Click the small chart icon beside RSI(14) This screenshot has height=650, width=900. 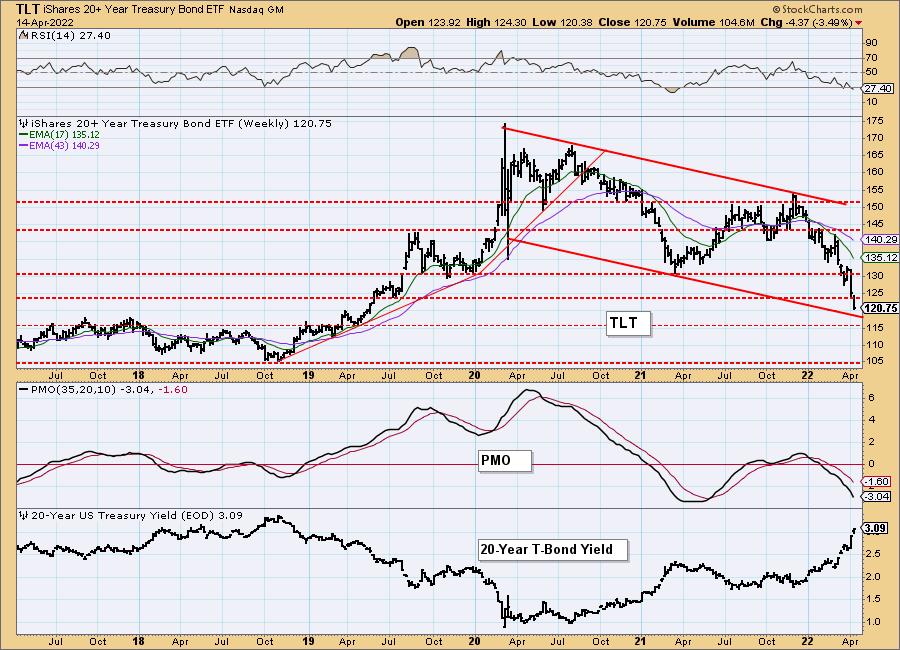pos(23,36)
